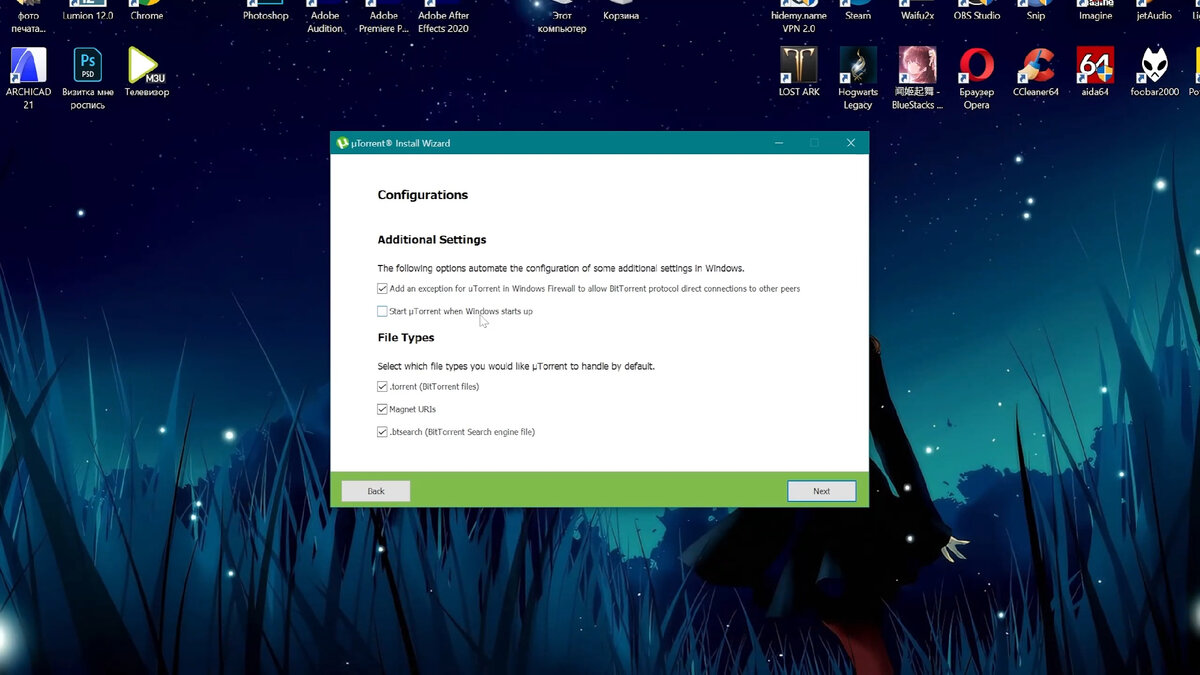
Task: Open the Визитка мне роспись PSD file
Action: point(88,76)
